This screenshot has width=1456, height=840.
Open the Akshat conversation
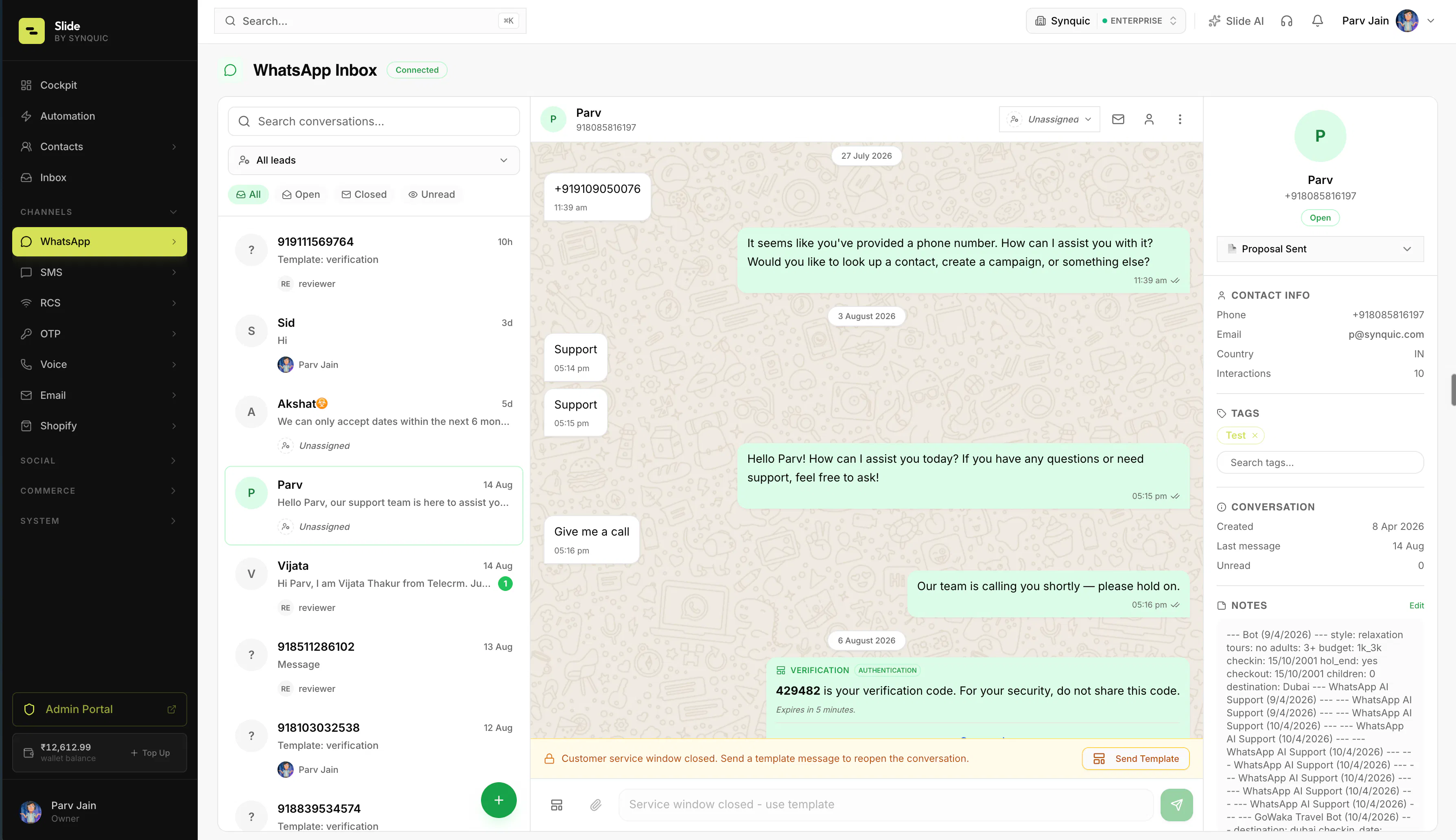(x=373, y=424)
